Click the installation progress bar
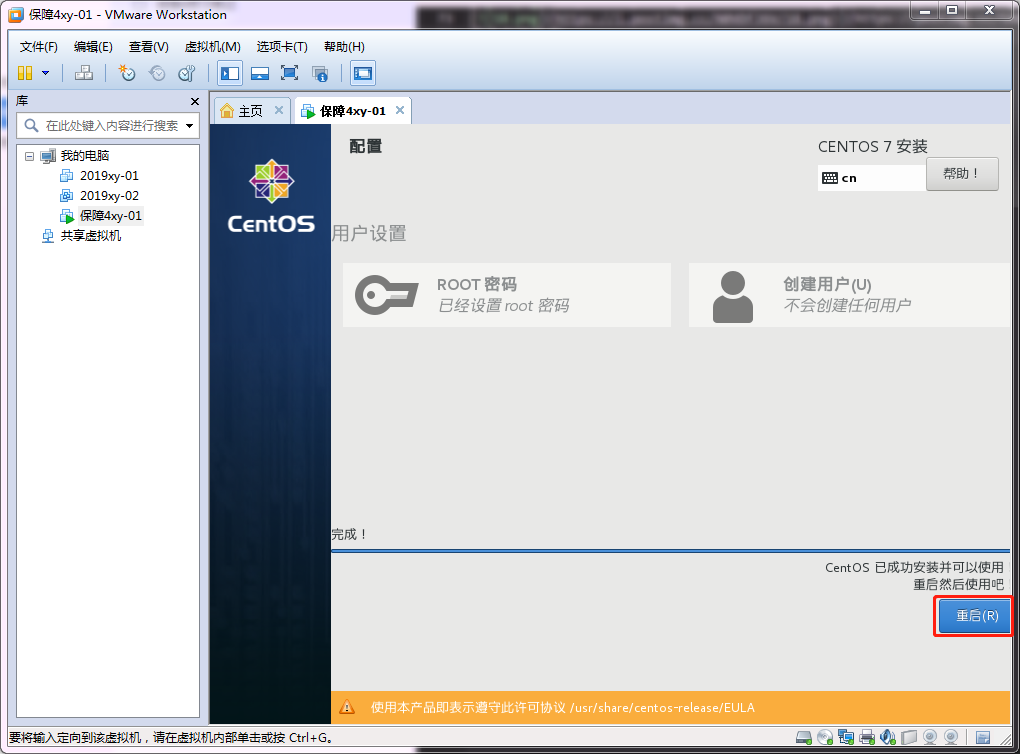This screenshot has width=1020, height=754. pyautogui.click(x=670, y=551)
